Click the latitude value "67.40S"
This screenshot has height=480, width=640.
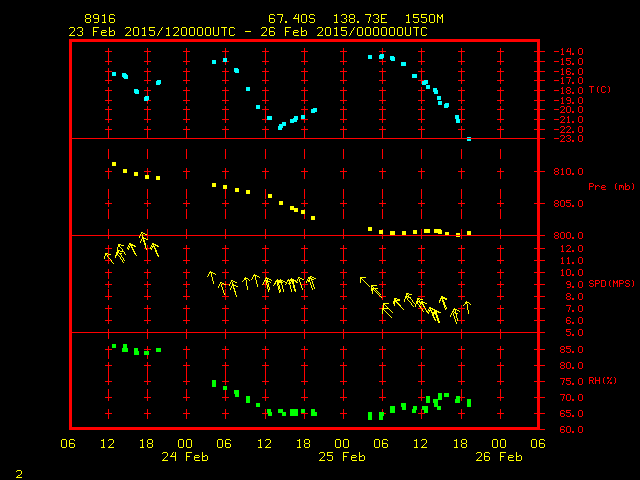point(292,19)
